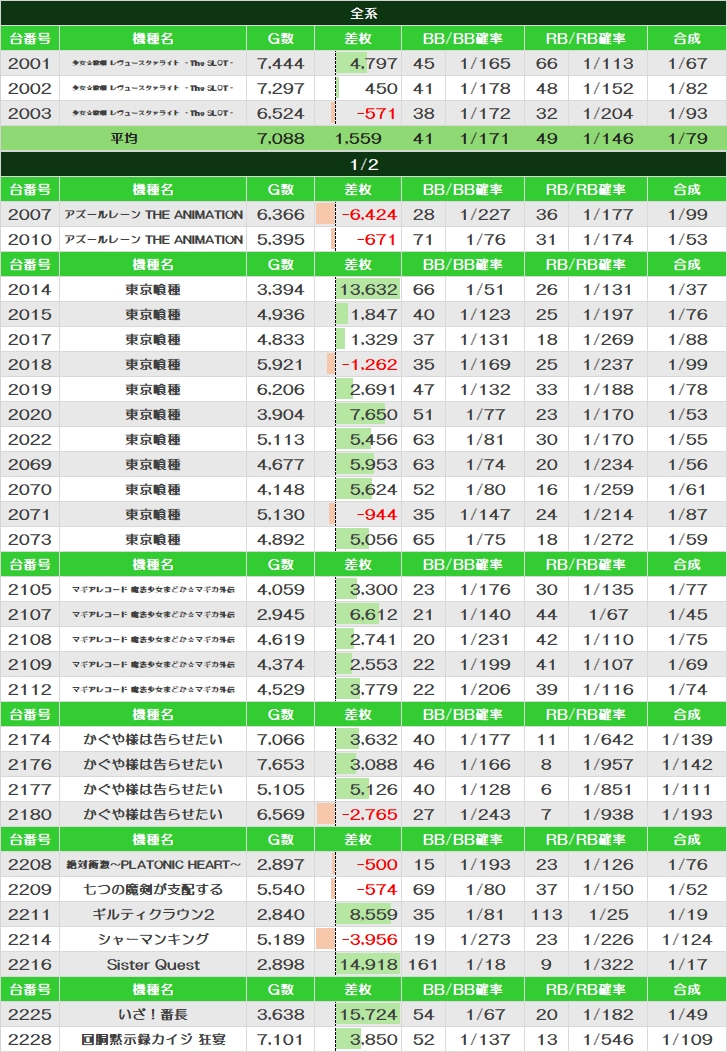The image size is (727, 1052).
Task: Click the 1/25 RB probability
Action: coord(608,914)
